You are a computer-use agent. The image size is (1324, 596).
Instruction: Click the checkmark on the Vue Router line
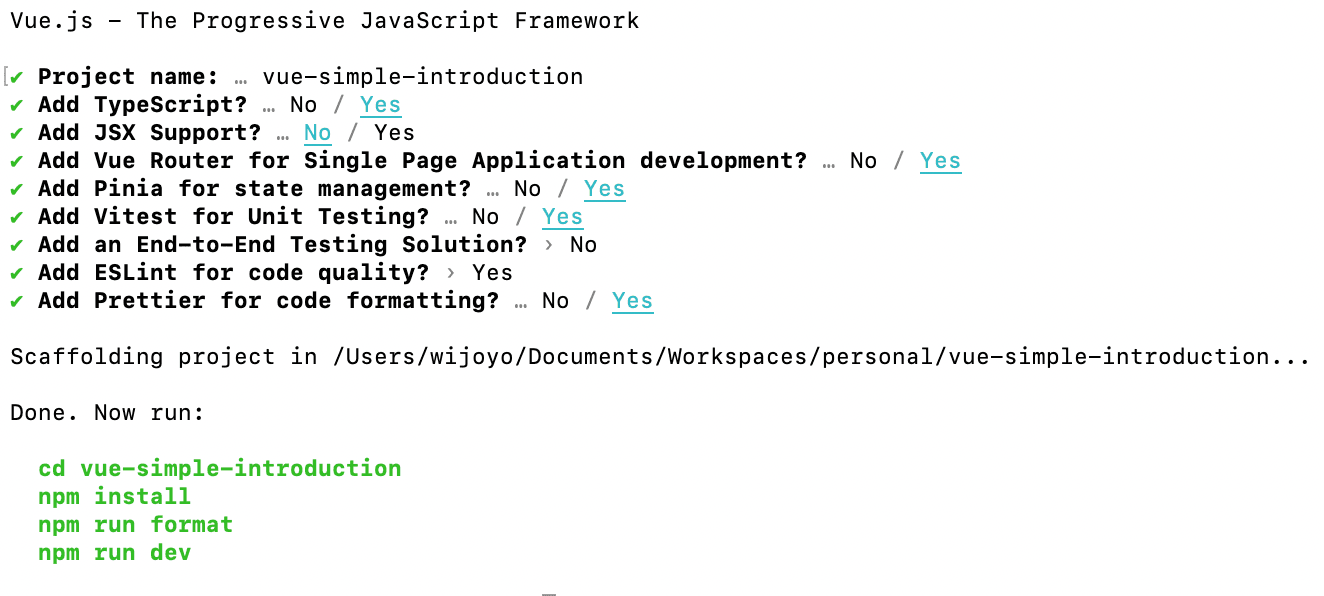point(17,161)
